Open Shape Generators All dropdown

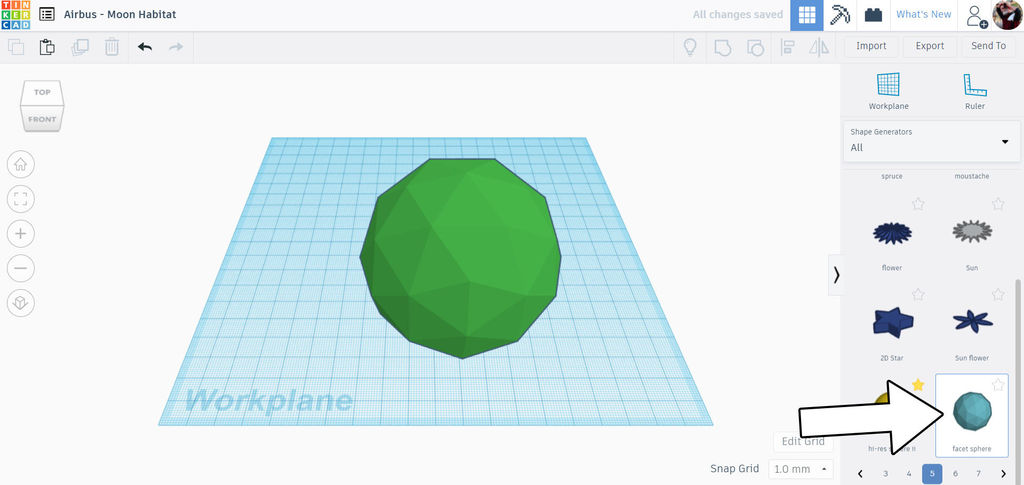pos(932,141)
